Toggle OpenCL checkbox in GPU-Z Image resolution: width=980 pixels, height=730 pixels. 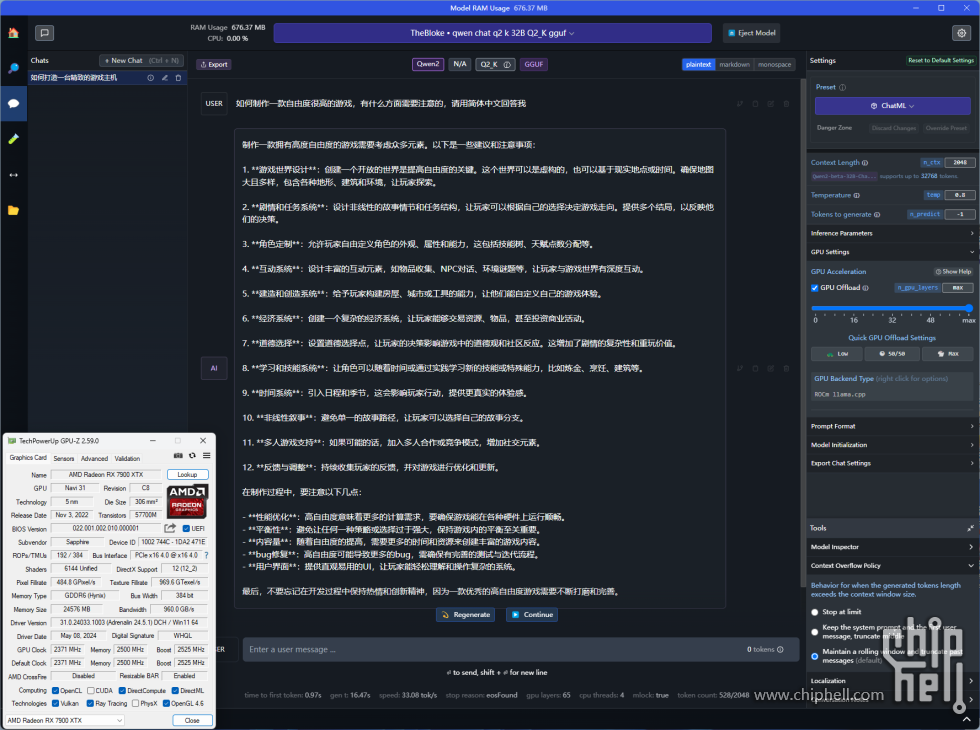point(55,691)
